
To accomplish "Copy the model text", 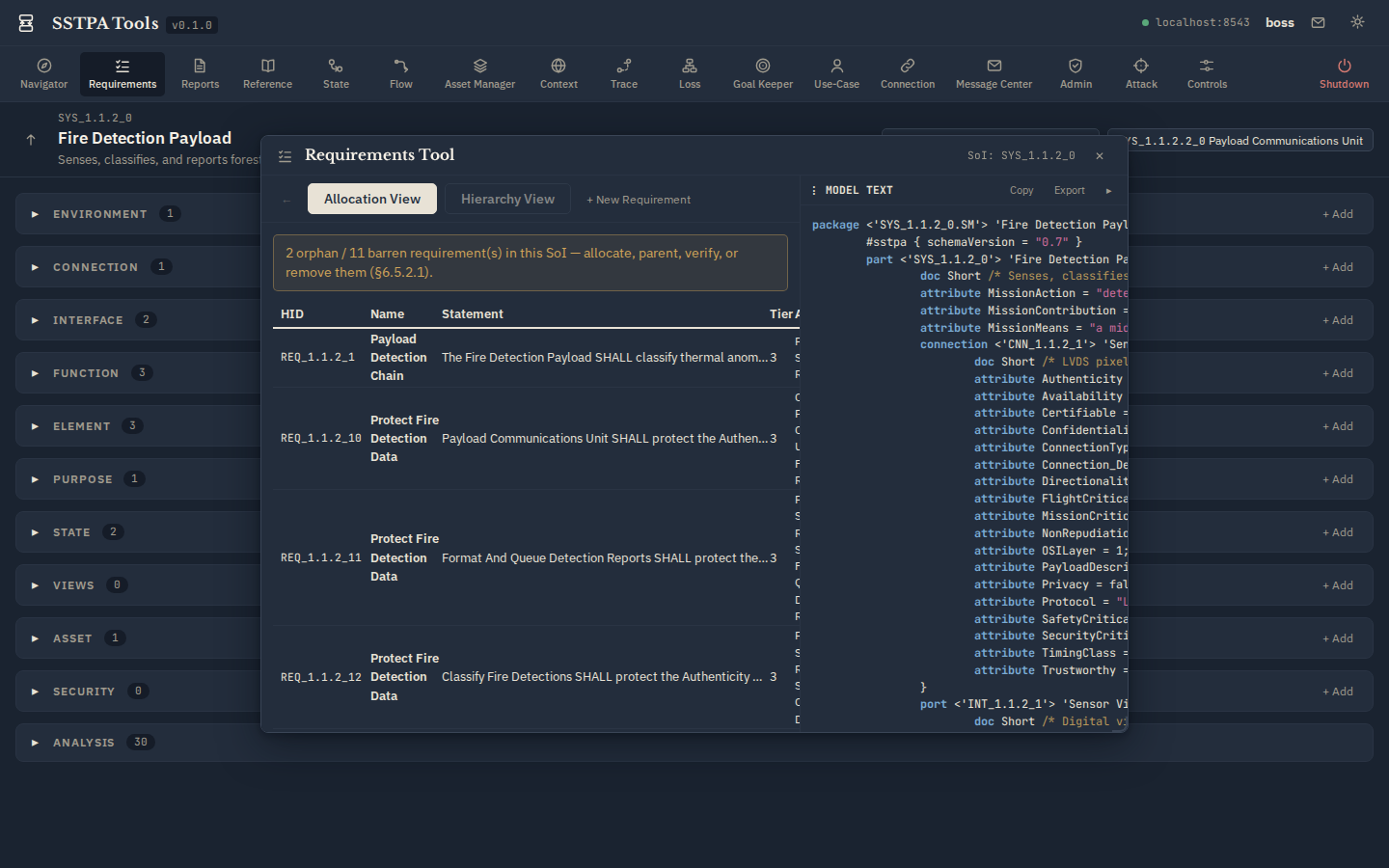I will pyautogui.click(x=1021, y=191).
